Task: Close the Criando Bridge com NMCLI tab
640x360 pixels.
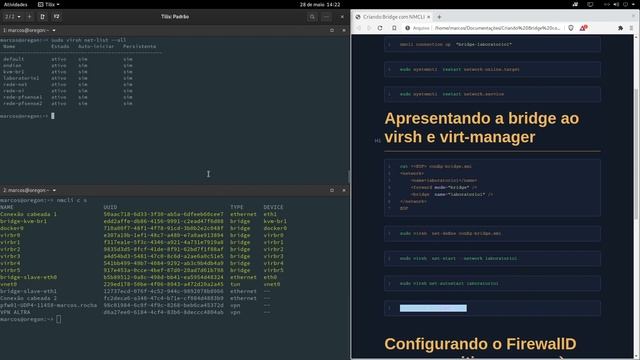Action: point(429,17)
